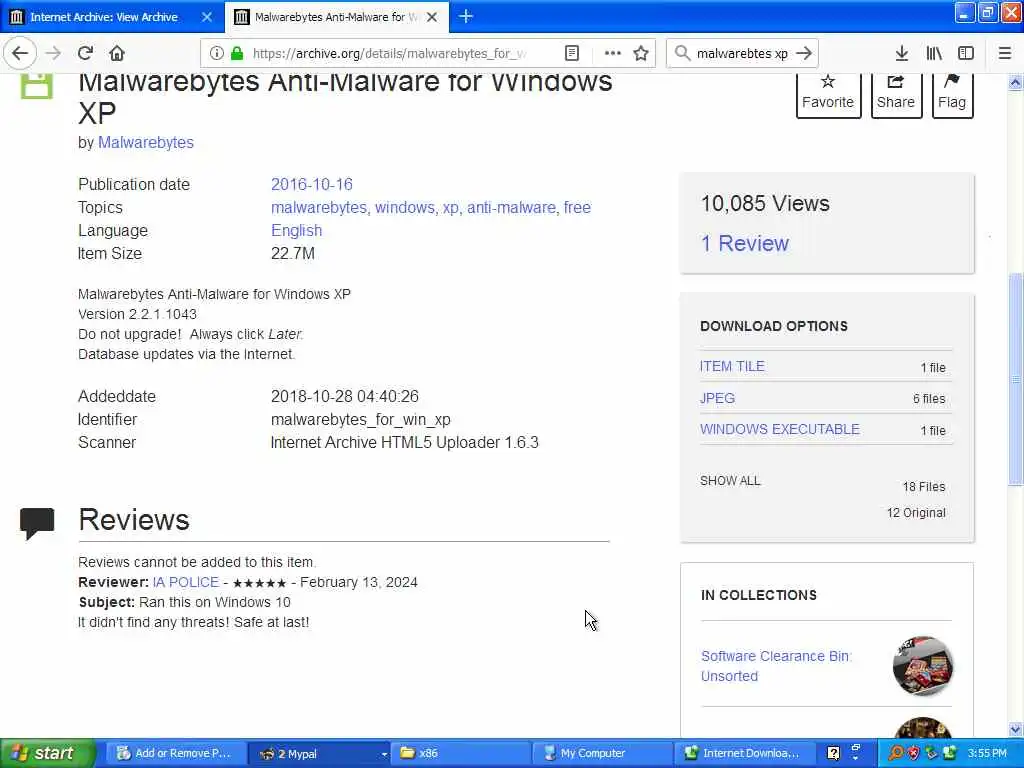Click the address bar URL field
Viewport: 1024px width, 768px height.
point(389,53)
